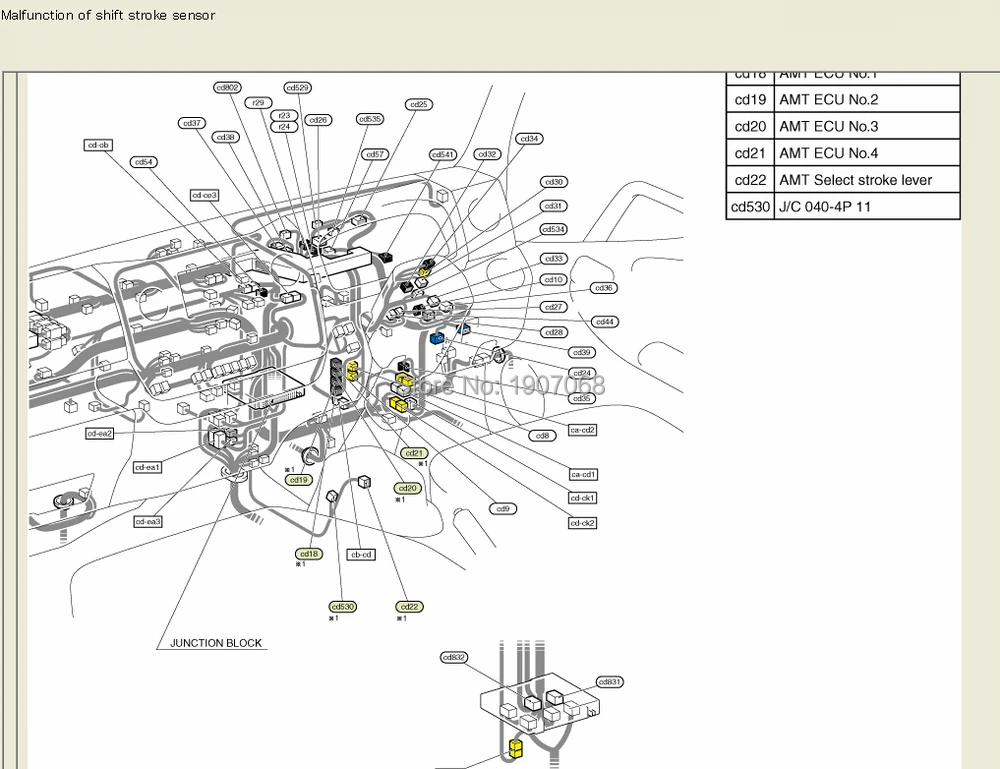1000x769 pixels.
Task: Click the cd-ea1 boxed label
Action: point(148,467)
